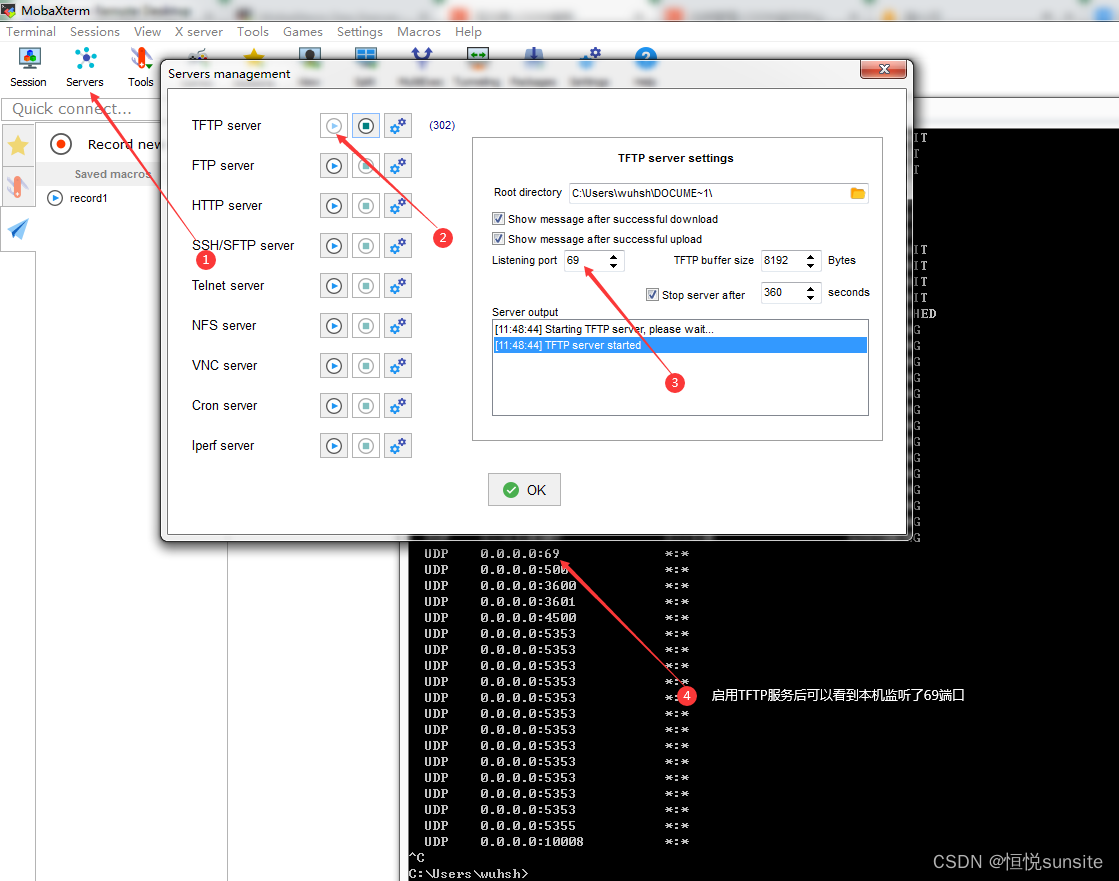Toggle Show message after successful upload
This screenshot has height=881, width=1119.
499,239
